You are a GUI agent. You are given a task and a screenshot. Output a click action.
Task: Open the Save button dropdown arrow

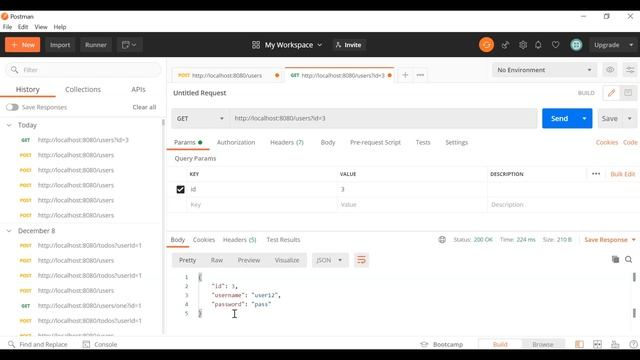(x=630, y=118)
